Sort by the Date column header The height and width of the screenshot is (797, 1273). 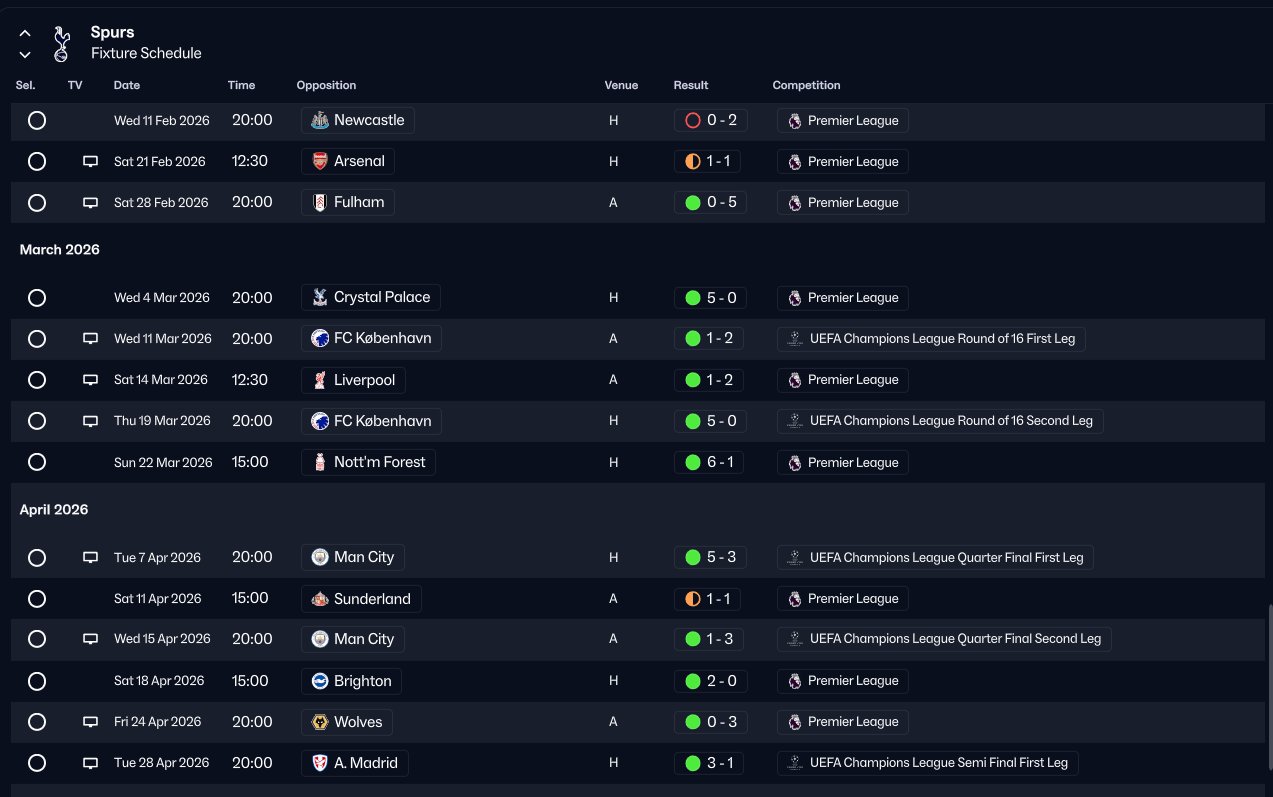click(x=127, y=86)
